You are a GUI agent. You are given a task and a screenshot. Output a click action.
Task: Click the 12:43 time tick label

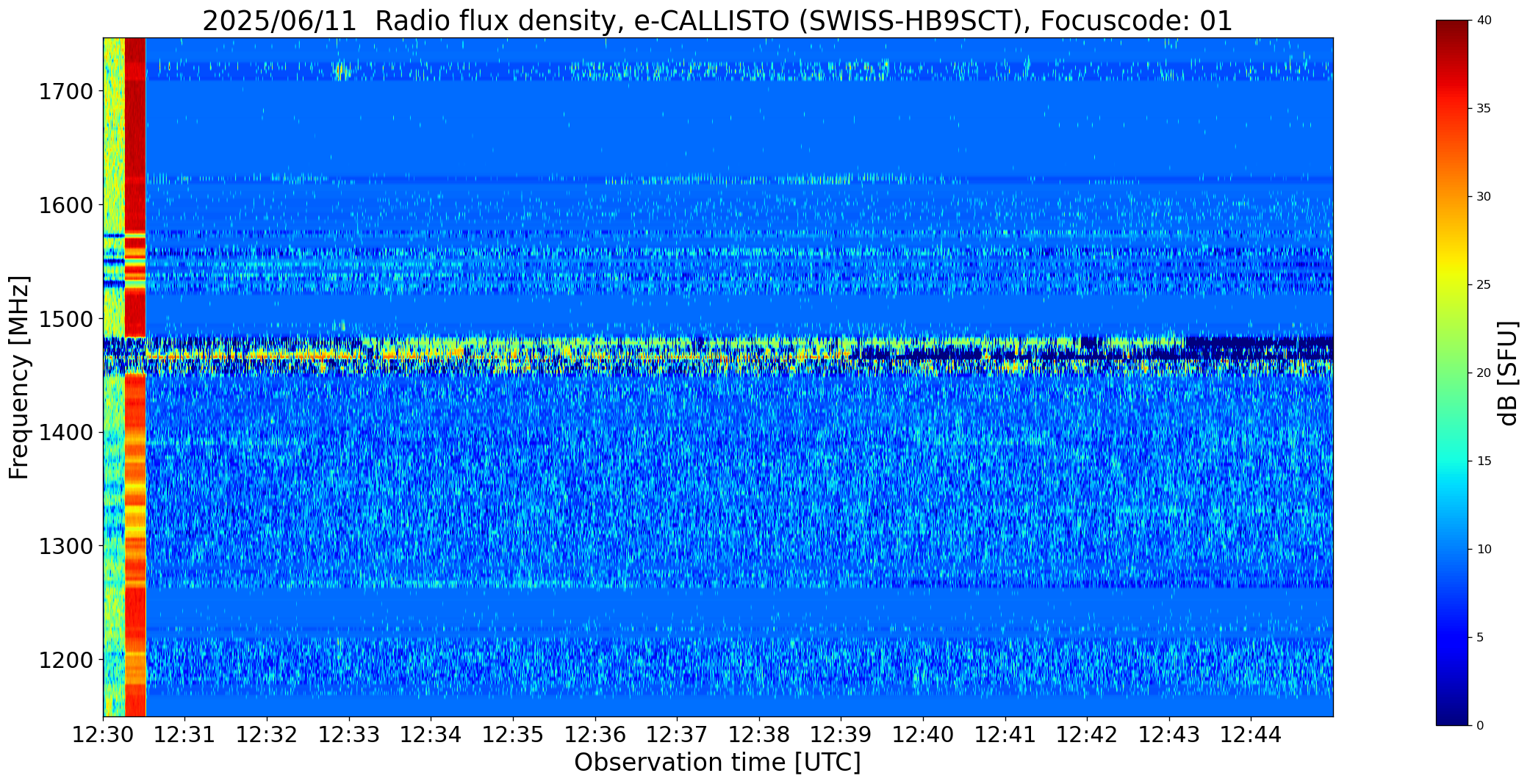(x=1169, y=735)
